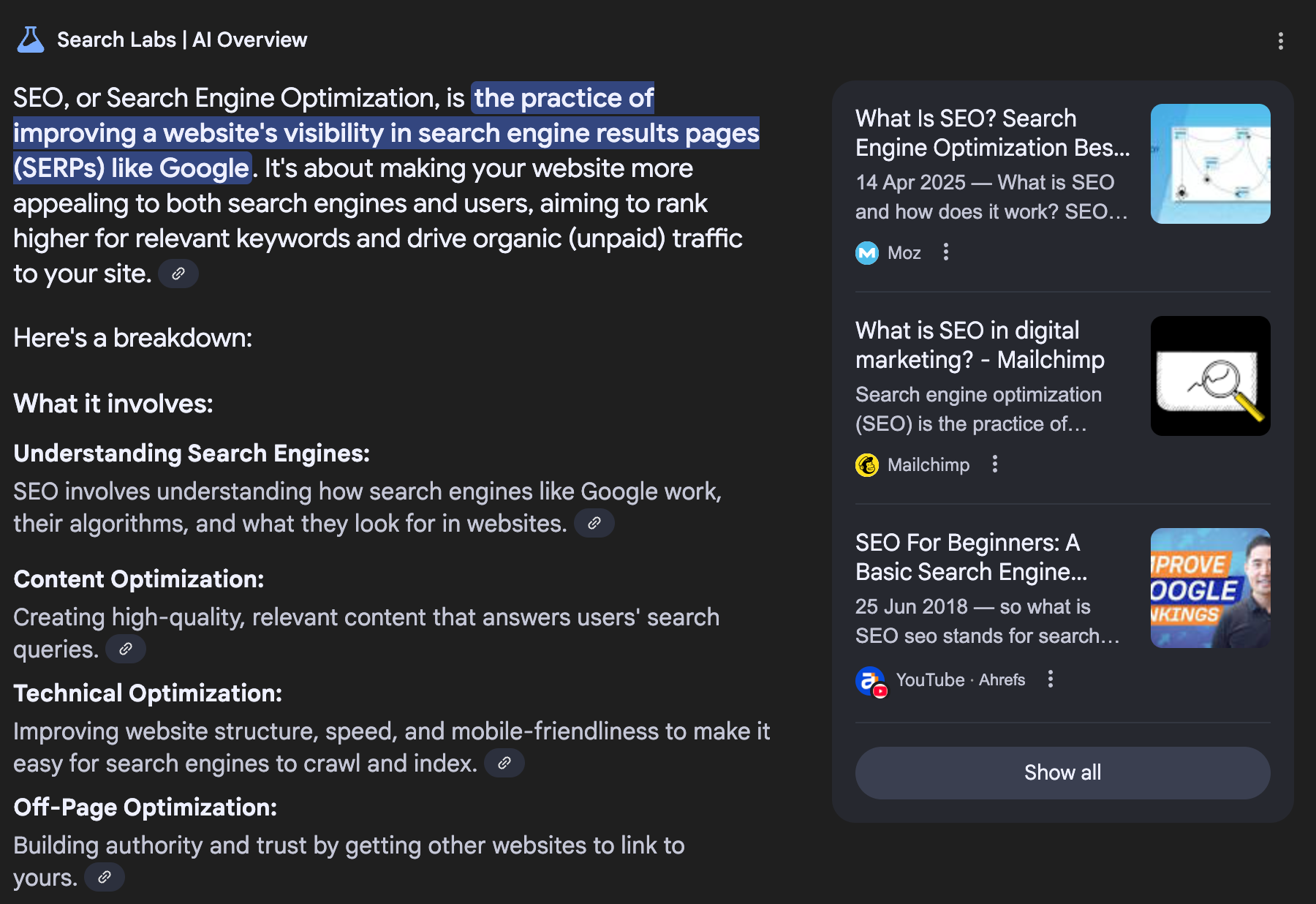Open 'SEO For Beginners: A Basic Search Engine' video

[x=972, y=557]
